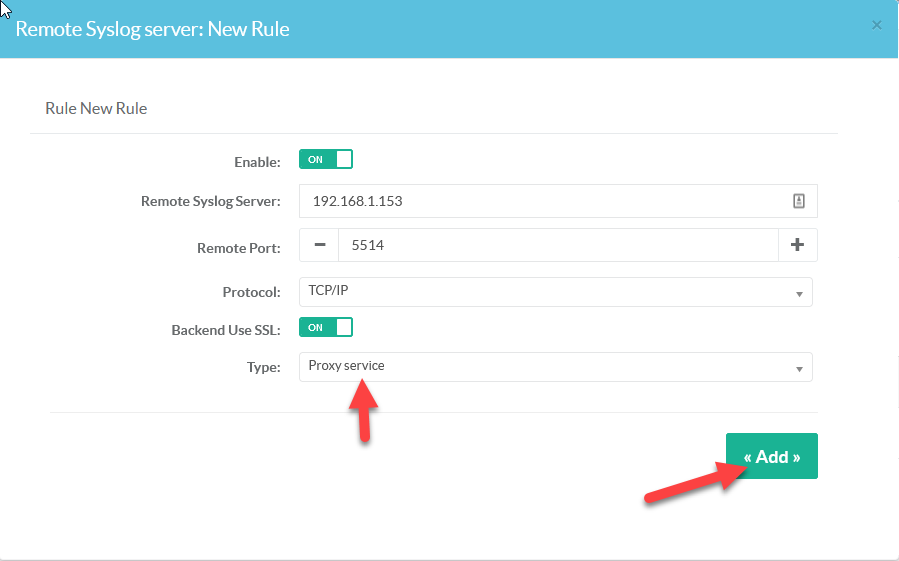The height and width of the screenshot is (561, 899).
Task: Click the Type dropdown arrow
Action: [799, 369]
